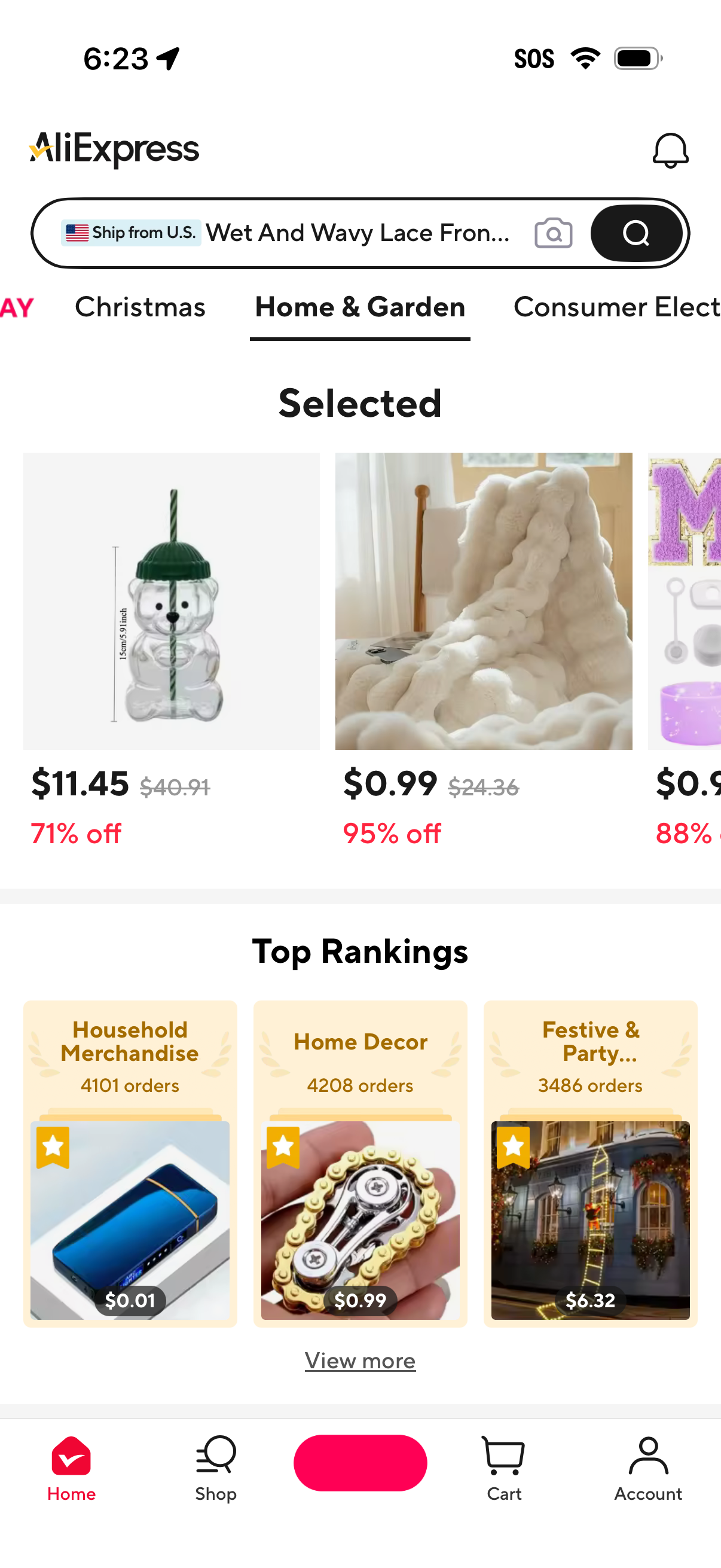Switch to the Christmas tab
Image resolution: width=721 pixels, height=1568 pixels.
coord(140,307)
